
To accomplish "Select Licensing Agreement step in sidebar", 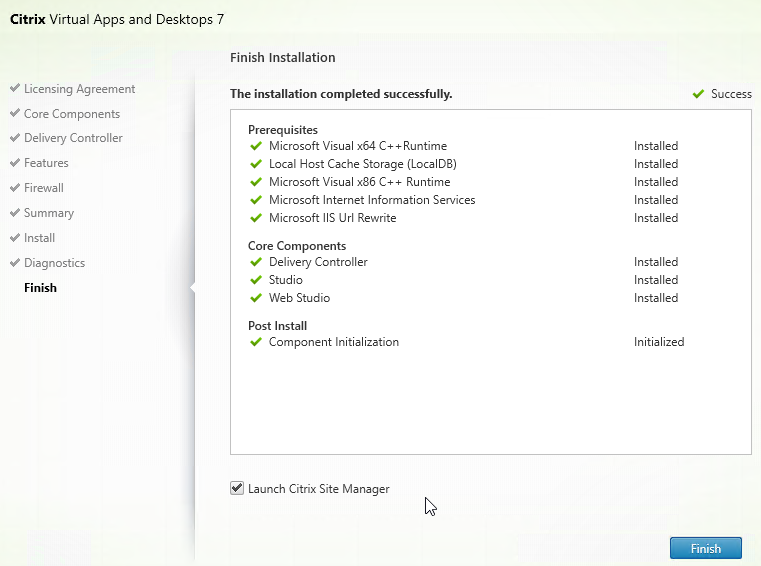I will tap(80, 89).
